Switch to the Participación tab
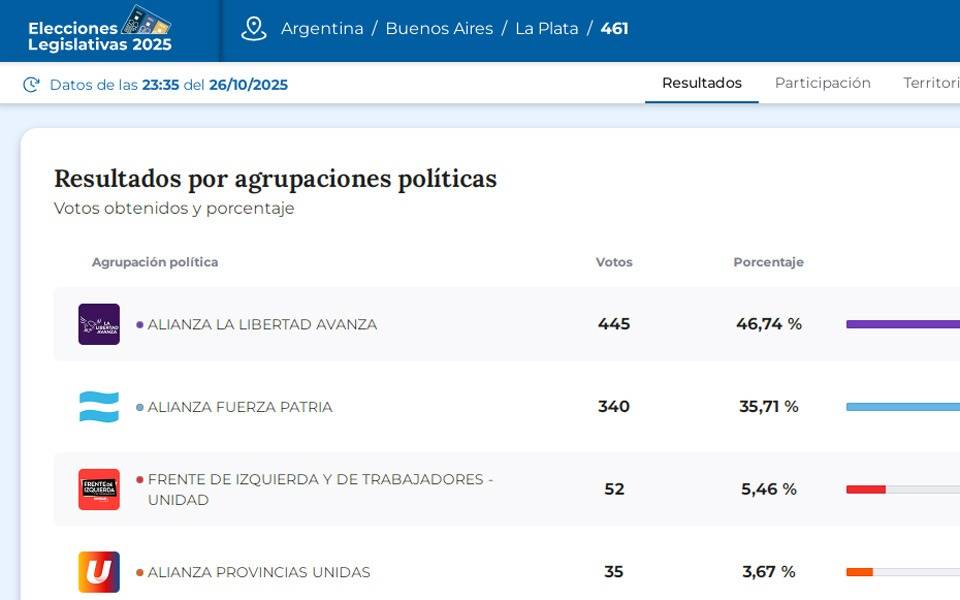The image size is (960, 600). [822, 83]
